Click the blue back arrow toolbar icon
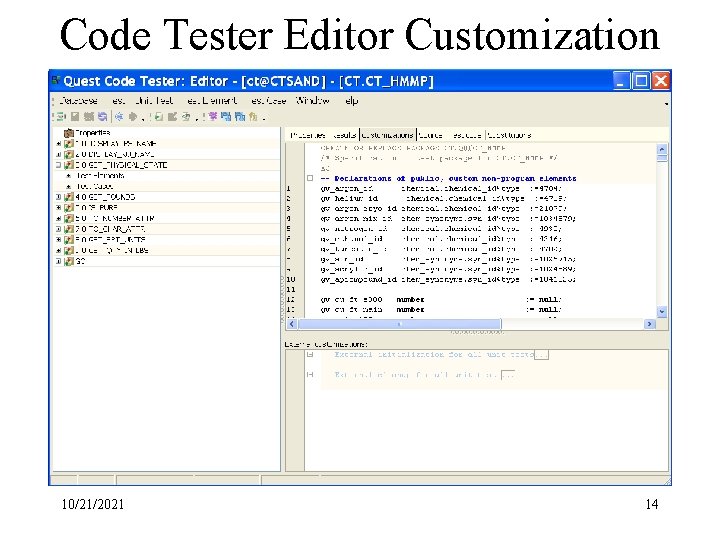720x540 pixels. 119,117
